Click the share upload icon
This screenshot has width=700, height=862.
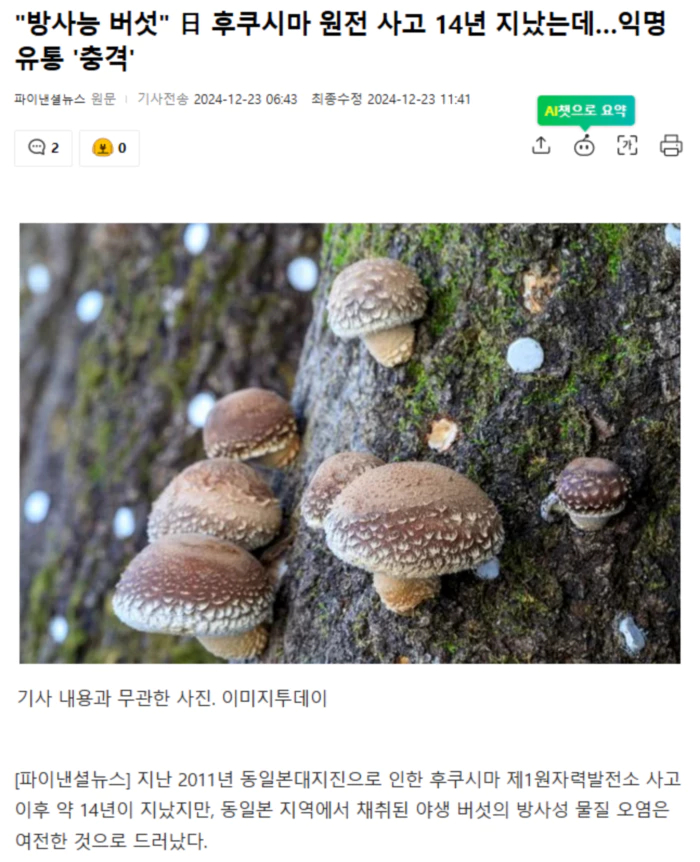coord(541,146)
